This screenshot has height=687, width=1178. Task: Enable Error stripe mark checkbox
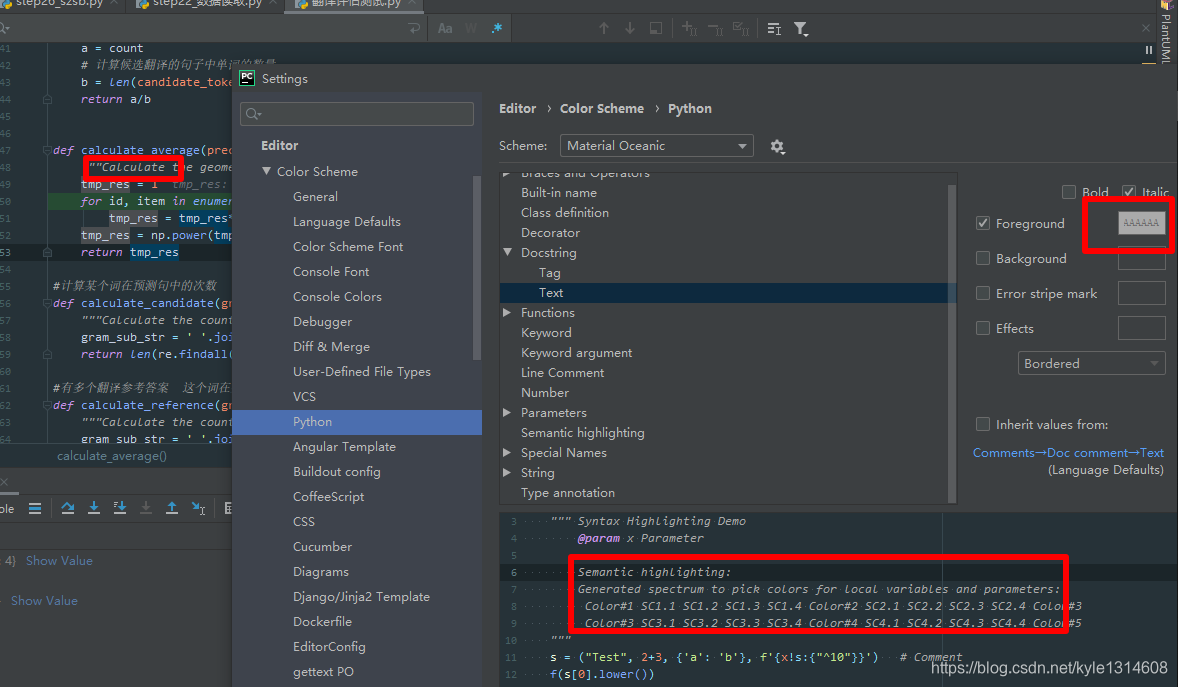point(983,293)
